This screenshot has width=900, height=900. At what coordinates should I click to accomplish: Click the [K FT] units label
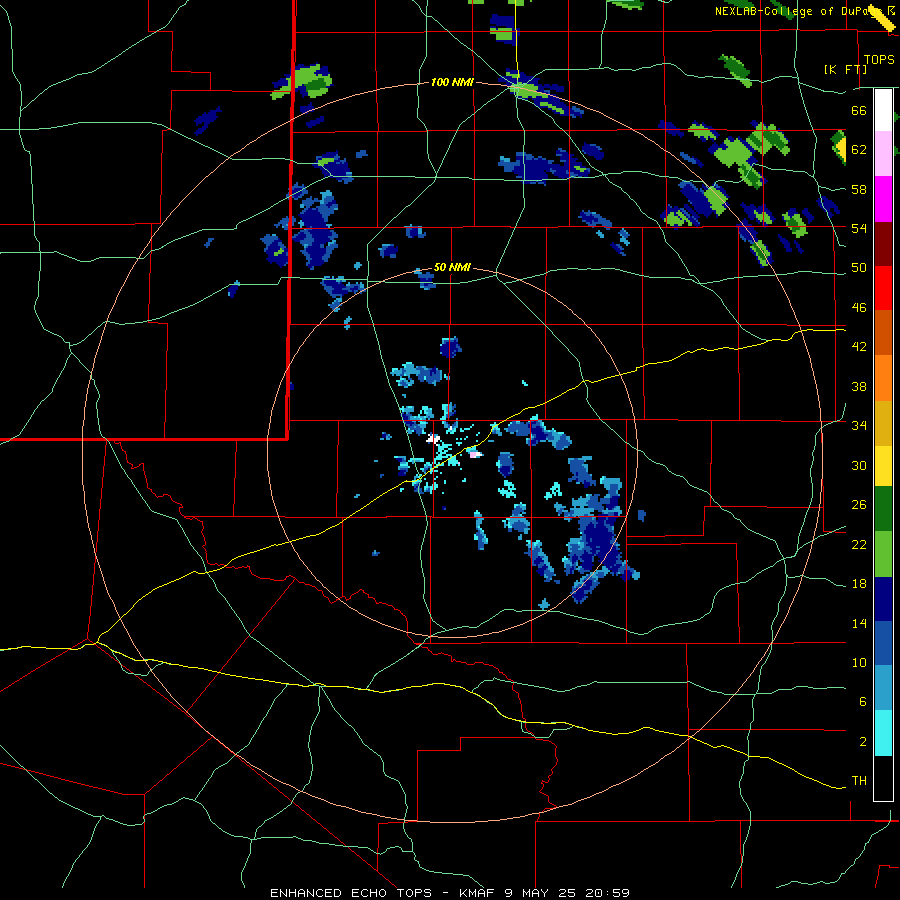coord(845,69)
